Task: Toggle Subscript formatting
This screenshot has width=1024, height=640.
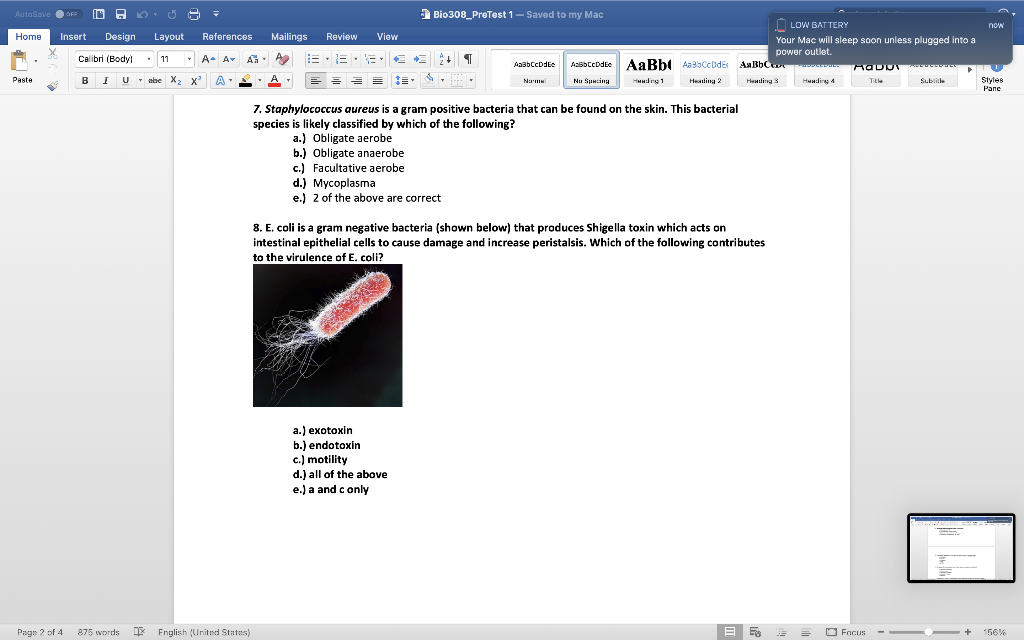Action: tap(176, 80)
